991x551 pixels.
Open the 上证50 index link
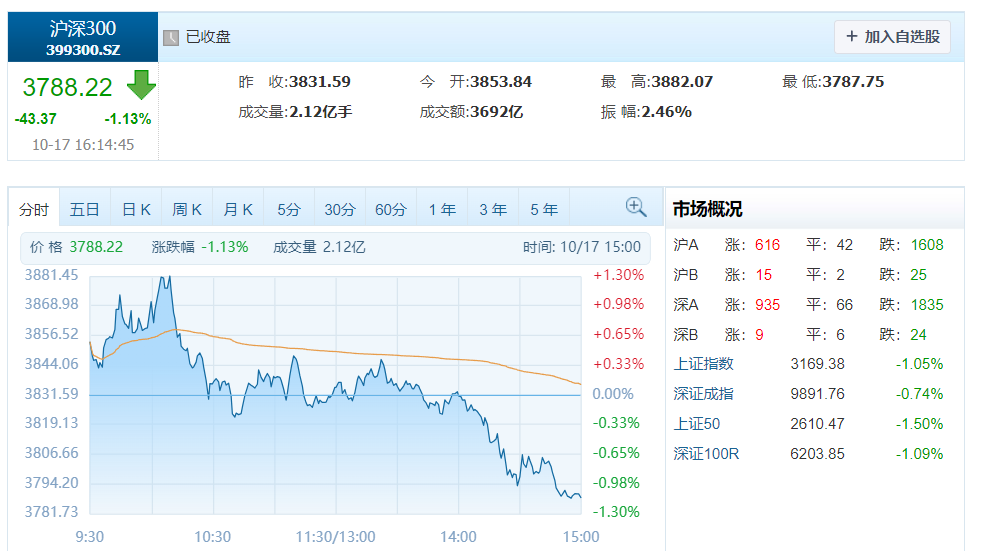696,424
